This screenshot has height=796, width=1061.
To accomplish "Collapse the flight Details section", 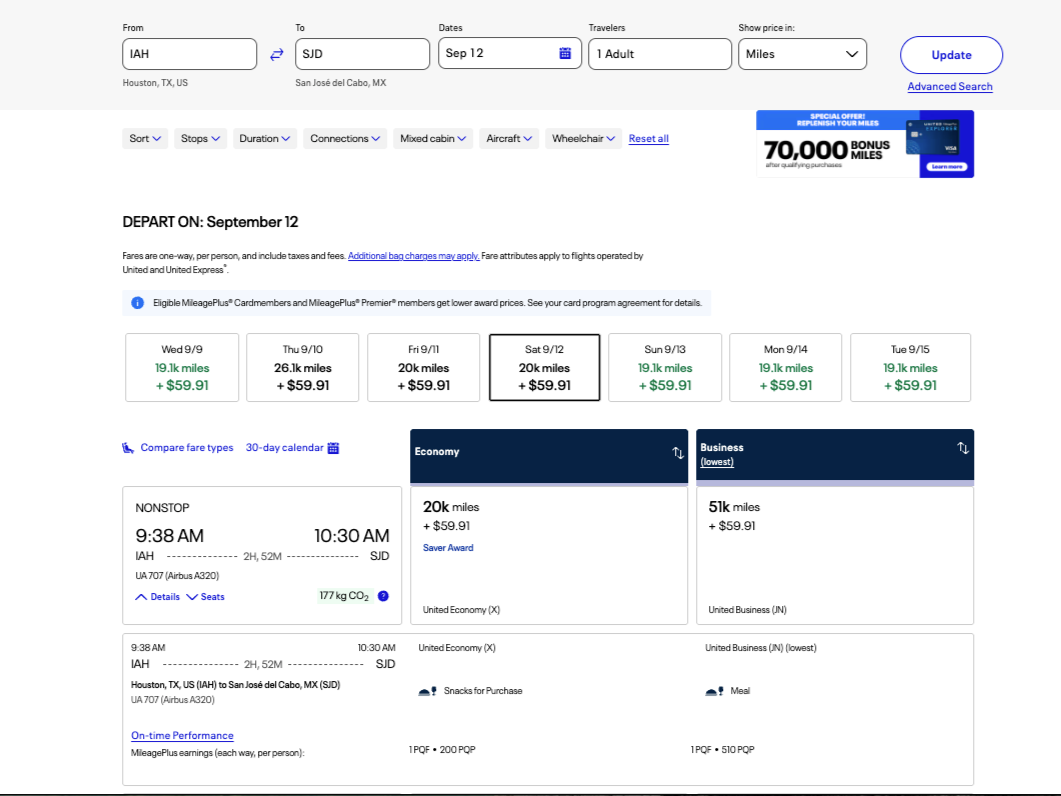I will click(158, 597).
